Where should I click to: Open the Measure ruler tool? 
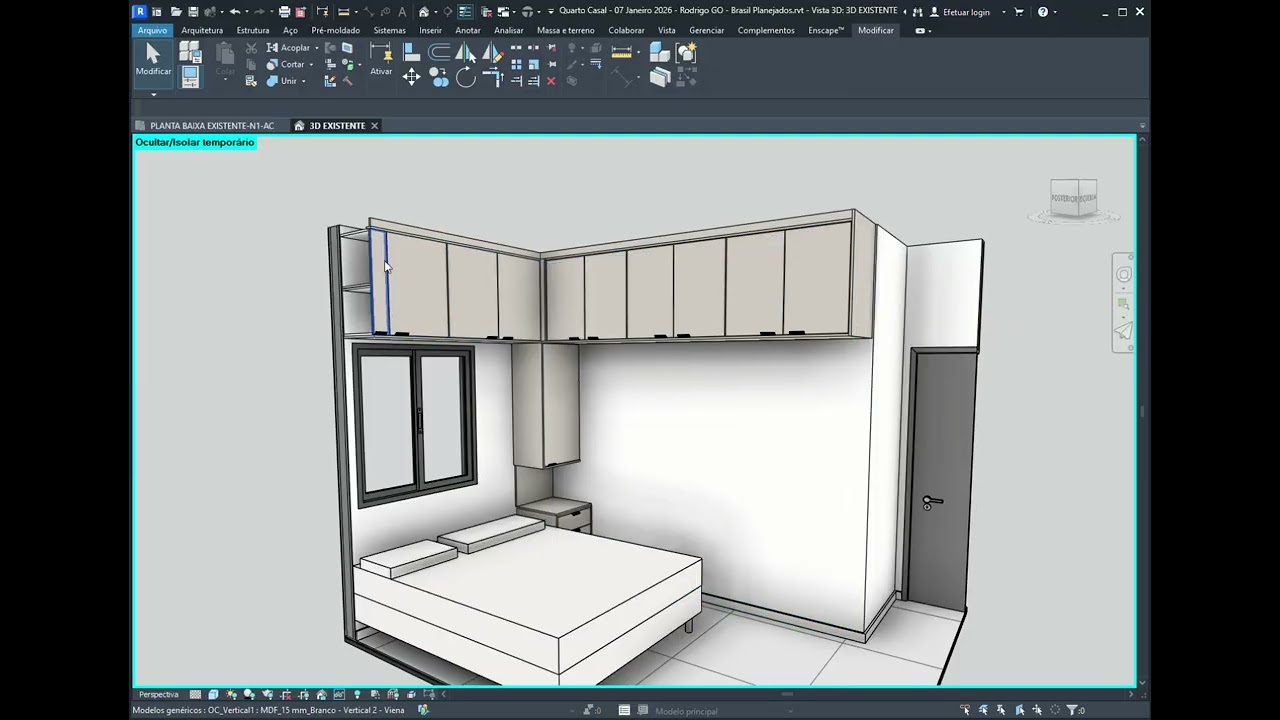pos(622,52)
